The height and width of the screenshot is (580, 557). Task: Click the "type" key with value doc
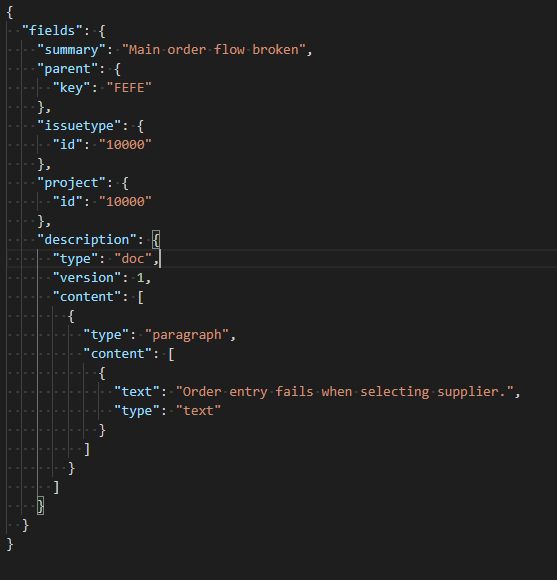[x=75, y=259]
